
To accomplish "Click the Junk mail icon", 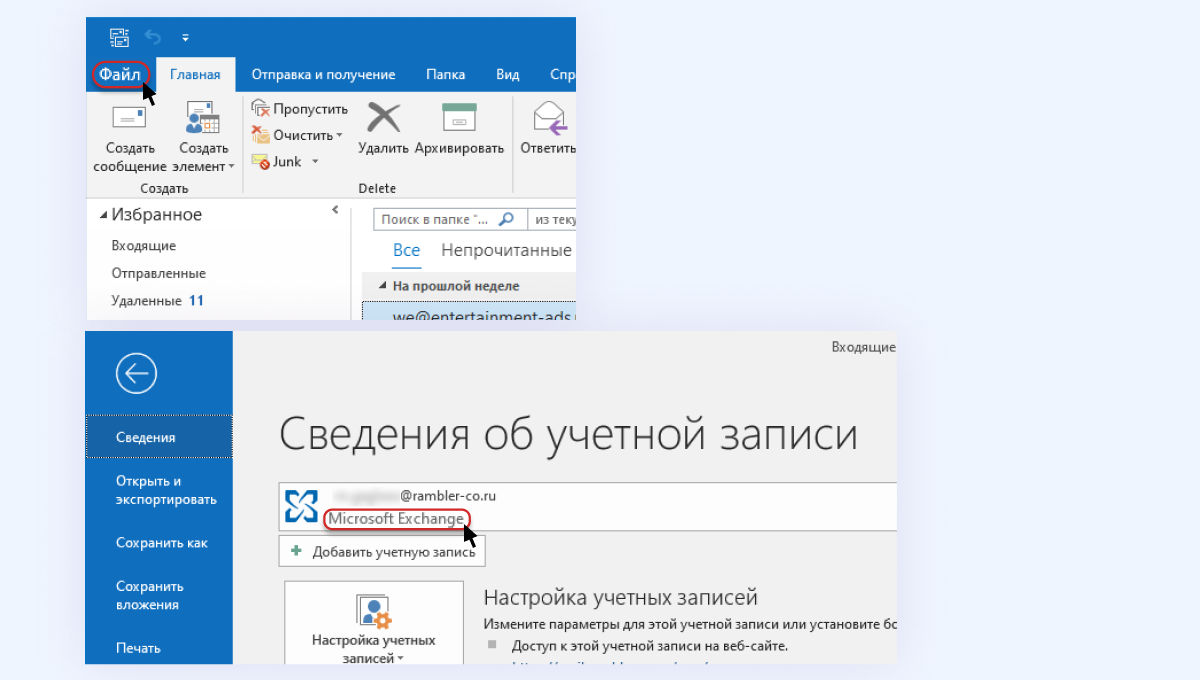I will 260,161.
